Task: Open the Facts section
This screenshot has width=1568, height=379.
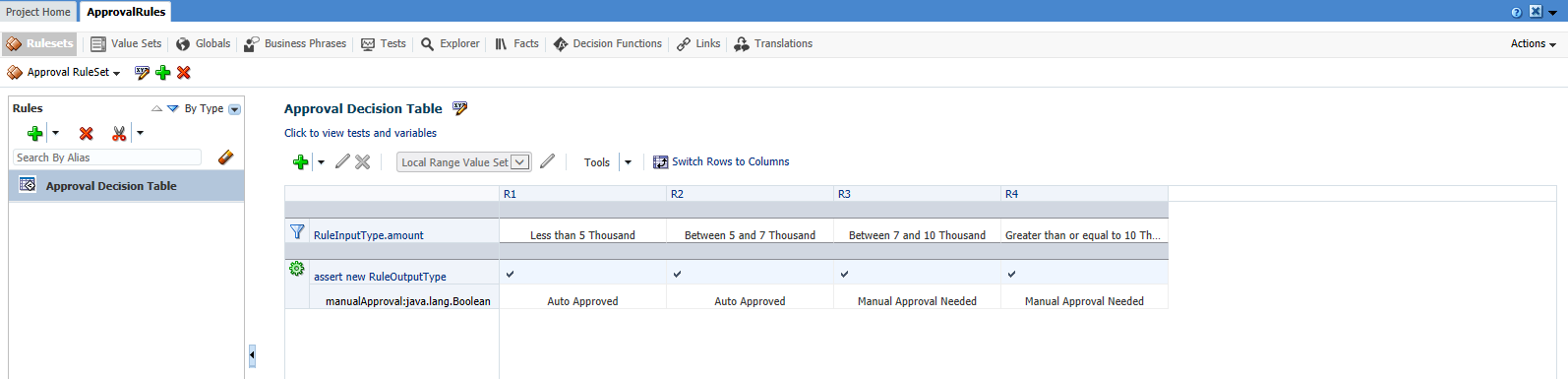Action: 516,43
